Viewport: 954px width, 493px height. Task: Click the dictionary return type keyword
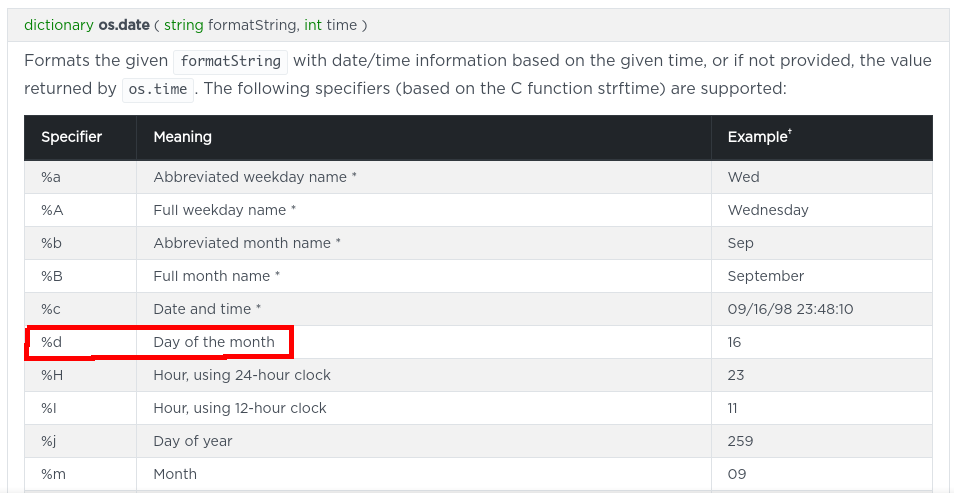click(x=59, y=26)
